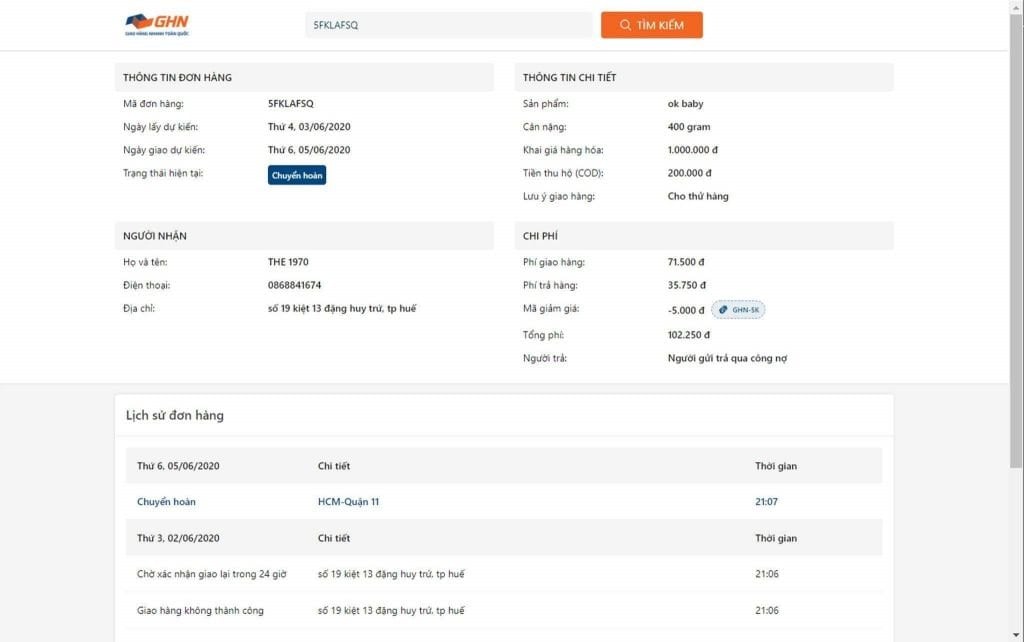Open the GHN-5K discount code badge
Viewport: 1024px width, 642px height.
738,310
